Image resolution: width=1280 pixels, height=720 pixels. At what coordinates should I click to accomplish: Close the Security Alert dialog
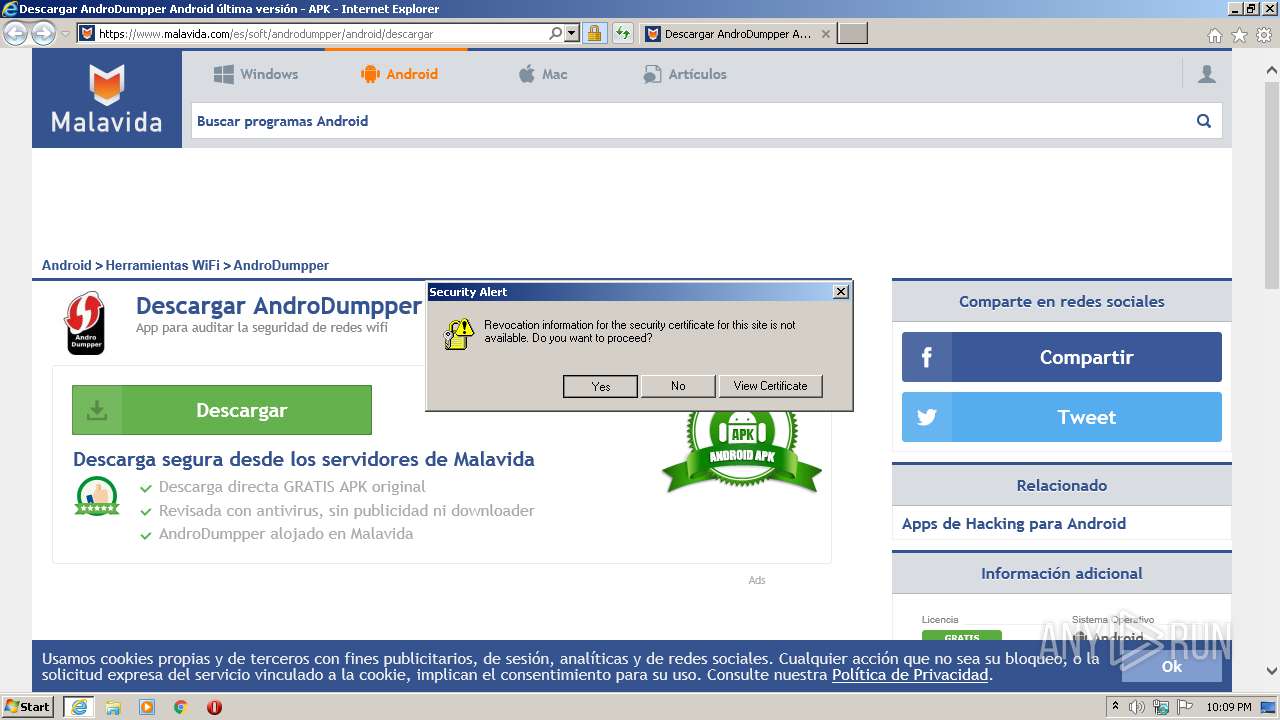click(x=841, y=291)
